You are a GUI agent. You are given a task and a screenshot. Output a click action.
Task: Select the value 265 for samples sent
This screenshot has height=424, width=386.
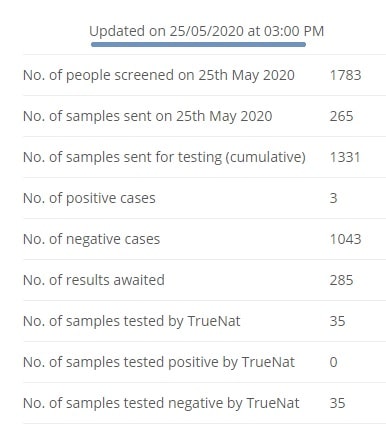(341, 116)
